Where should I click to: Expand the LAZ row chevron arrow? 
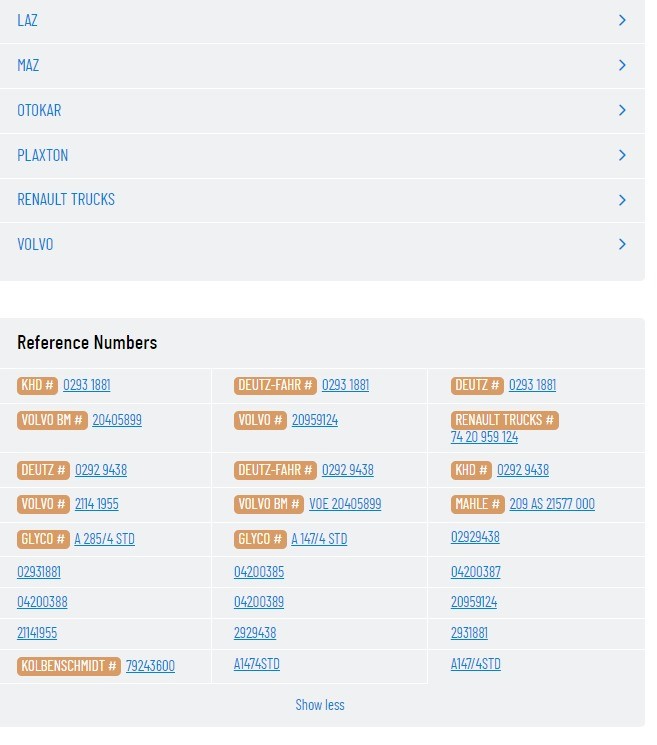[x=622, y=20]
